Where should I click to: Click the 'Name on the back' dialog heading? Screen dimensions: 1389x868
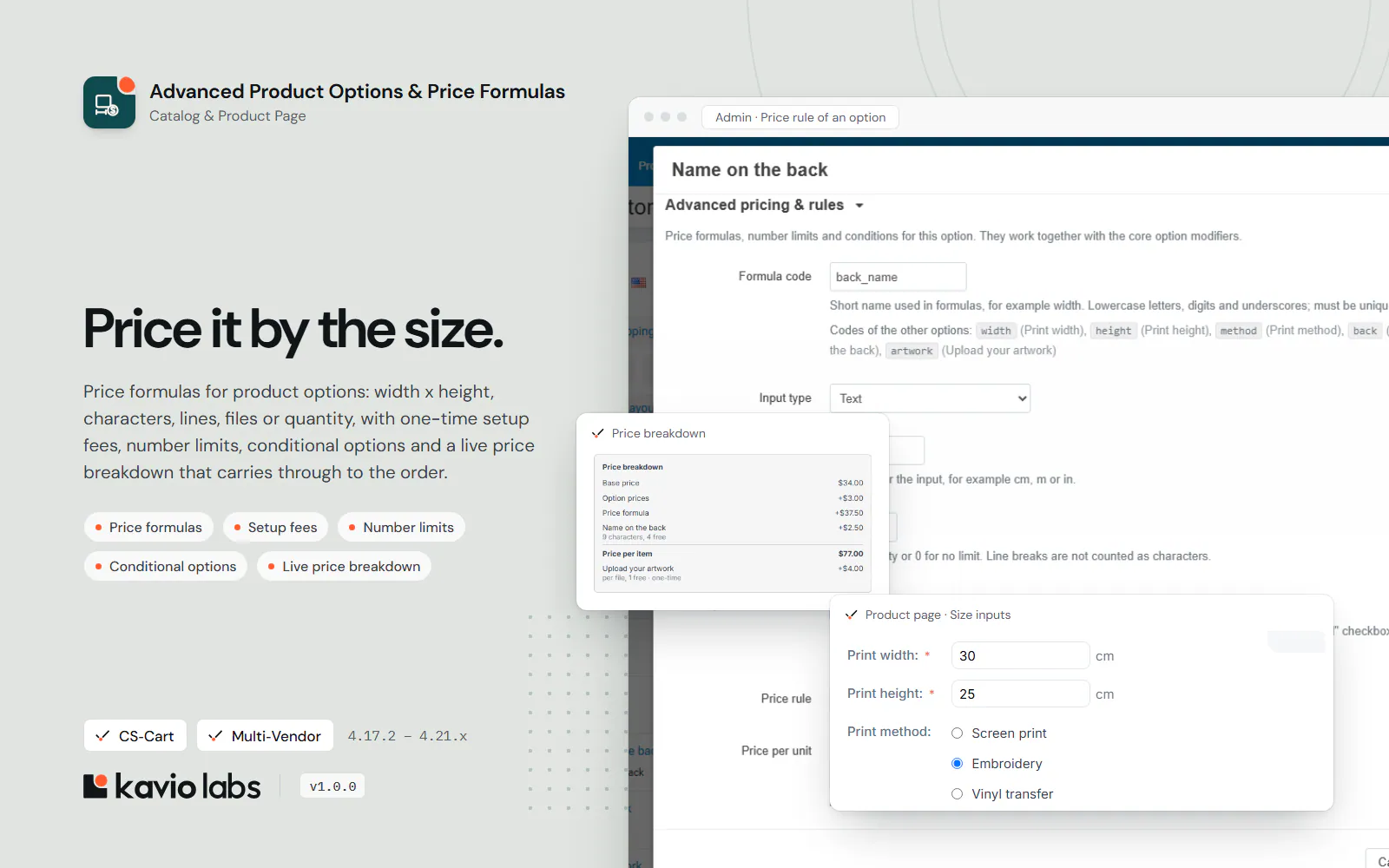point(749,170)
